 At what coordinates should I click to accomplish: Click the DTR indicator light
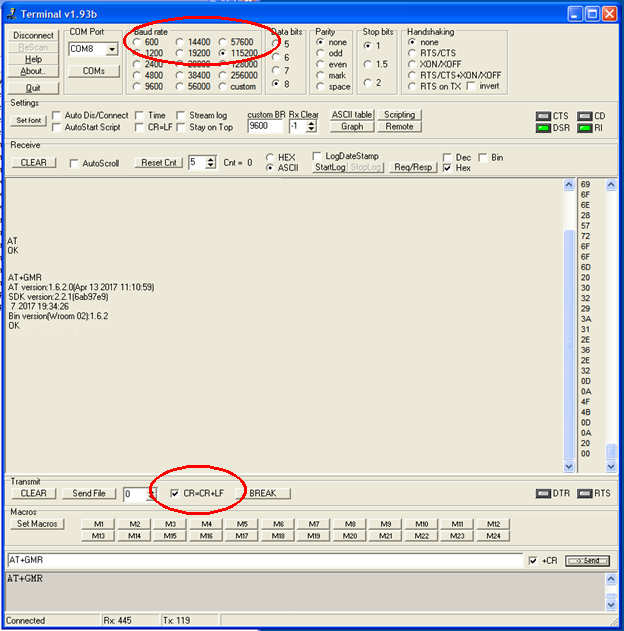543,493
